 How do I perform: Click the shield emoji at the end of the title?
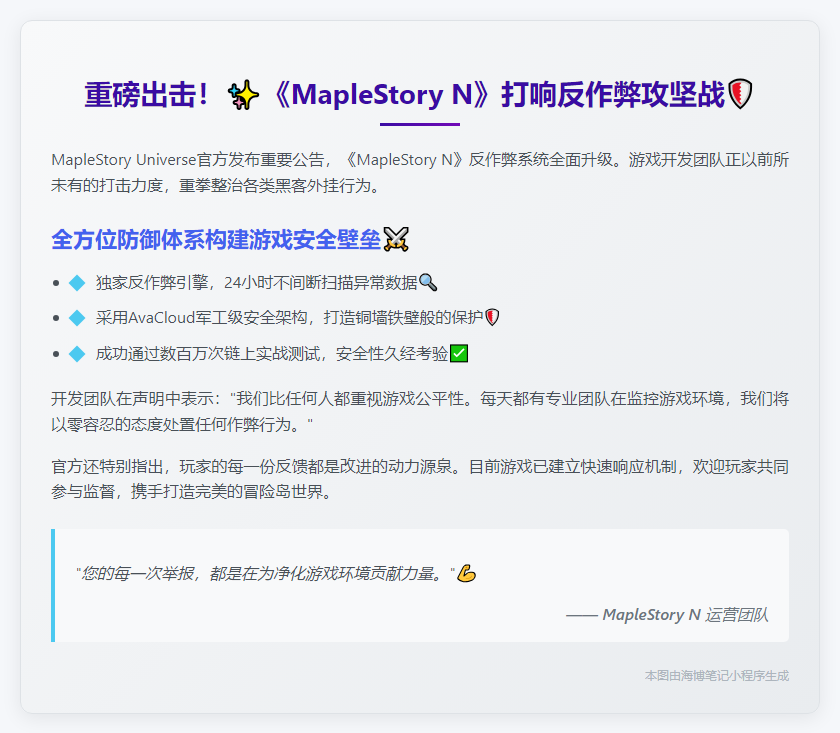tap(741, 95)
